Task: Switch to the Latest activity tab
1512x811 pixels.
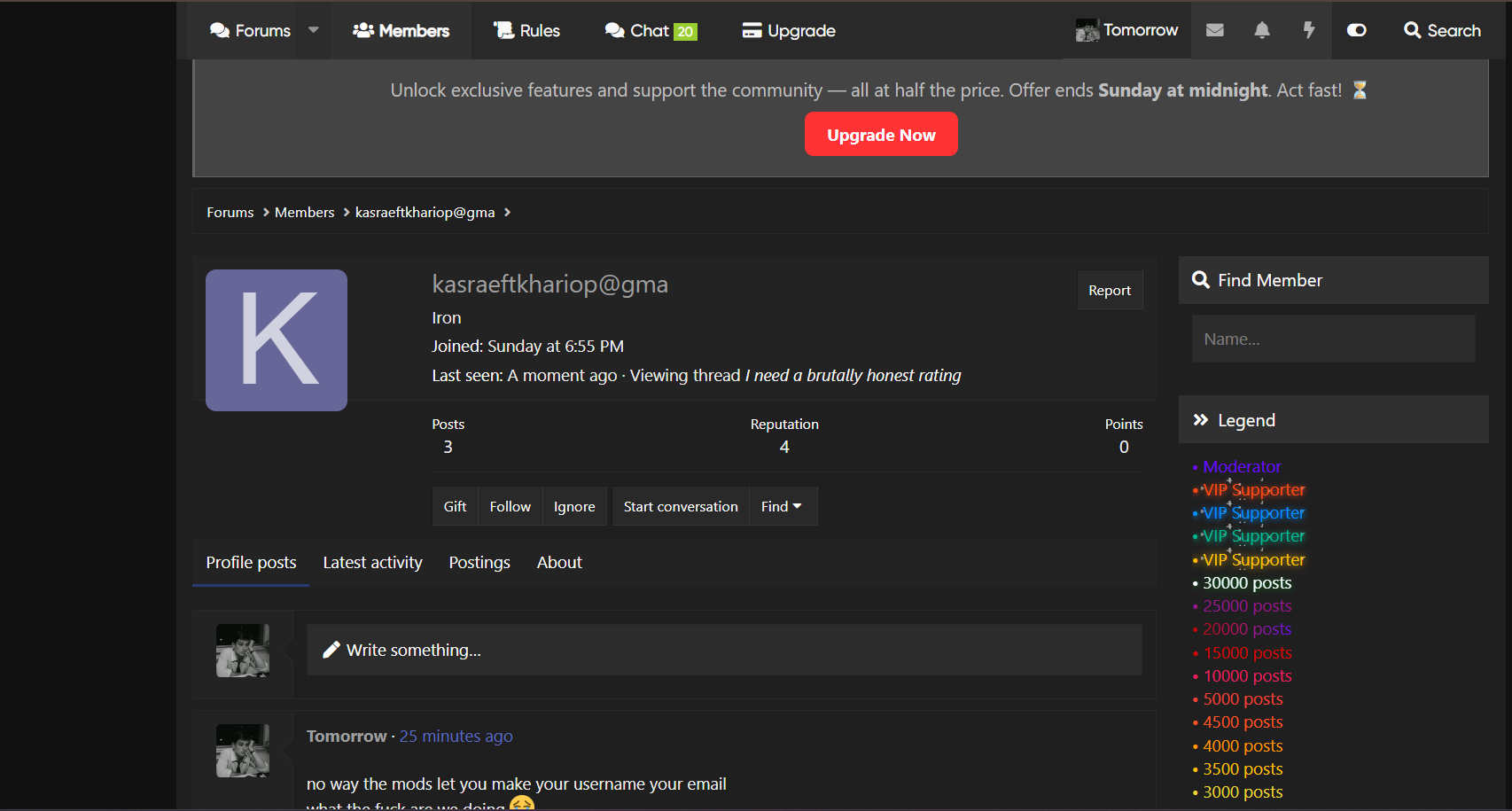Action: [372, 563]
